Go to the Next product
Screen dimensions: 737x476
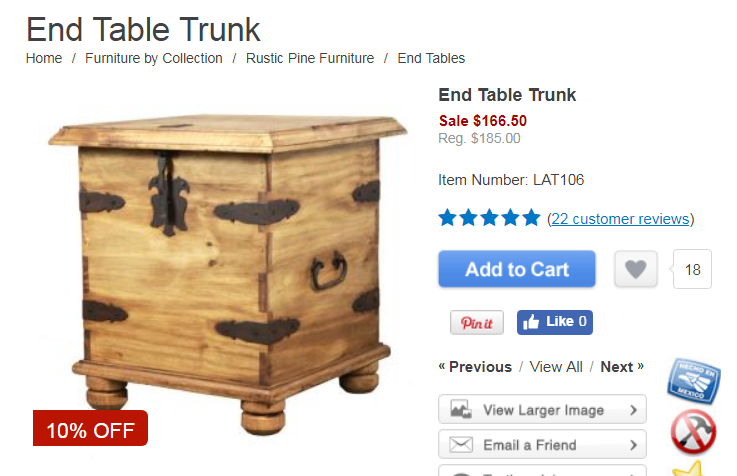(x=622, y=367)
